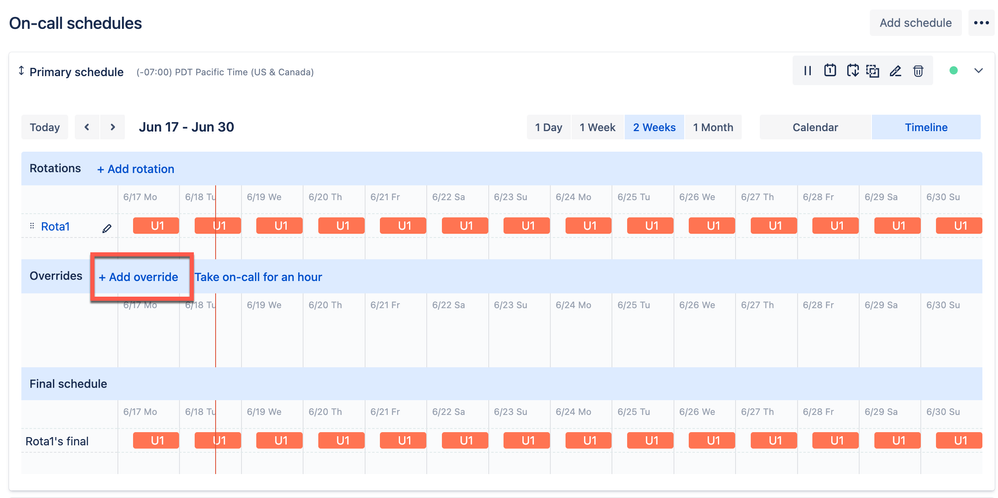
Task: Click Rota1's final U1 shift on 6/28
Action: coord(836,441)
